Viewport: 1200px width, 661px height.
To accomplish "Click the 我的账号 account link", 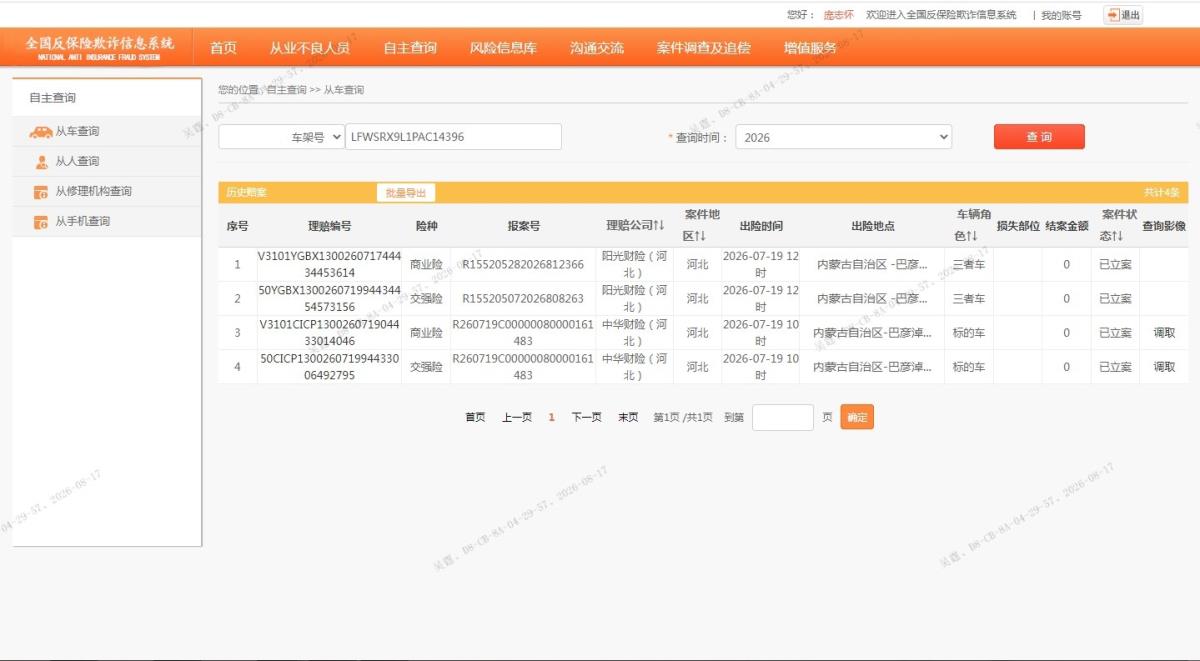I will [1061, 15].
